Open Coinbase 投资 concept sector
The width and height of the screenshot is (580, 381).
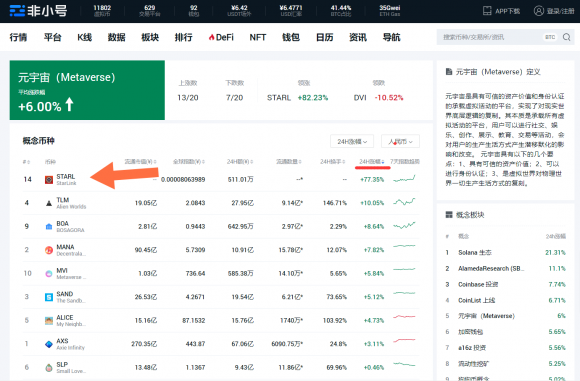478,284
